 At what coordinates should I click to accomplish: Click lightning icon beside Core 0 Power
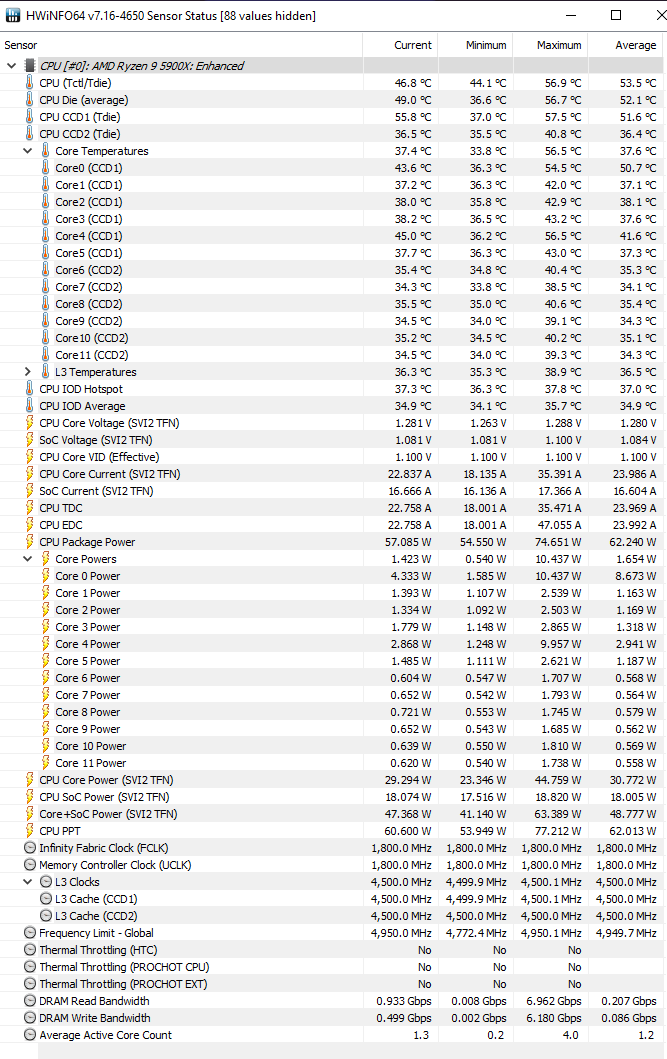pos(45,576)
